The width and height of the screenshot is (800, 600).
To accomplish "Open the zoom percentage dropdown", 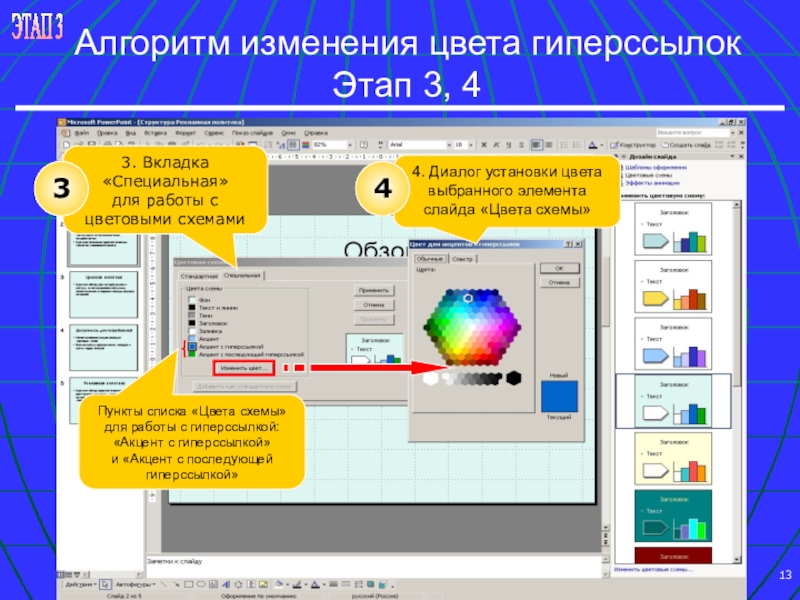I will pyautogui.click(x=349, y=145).
